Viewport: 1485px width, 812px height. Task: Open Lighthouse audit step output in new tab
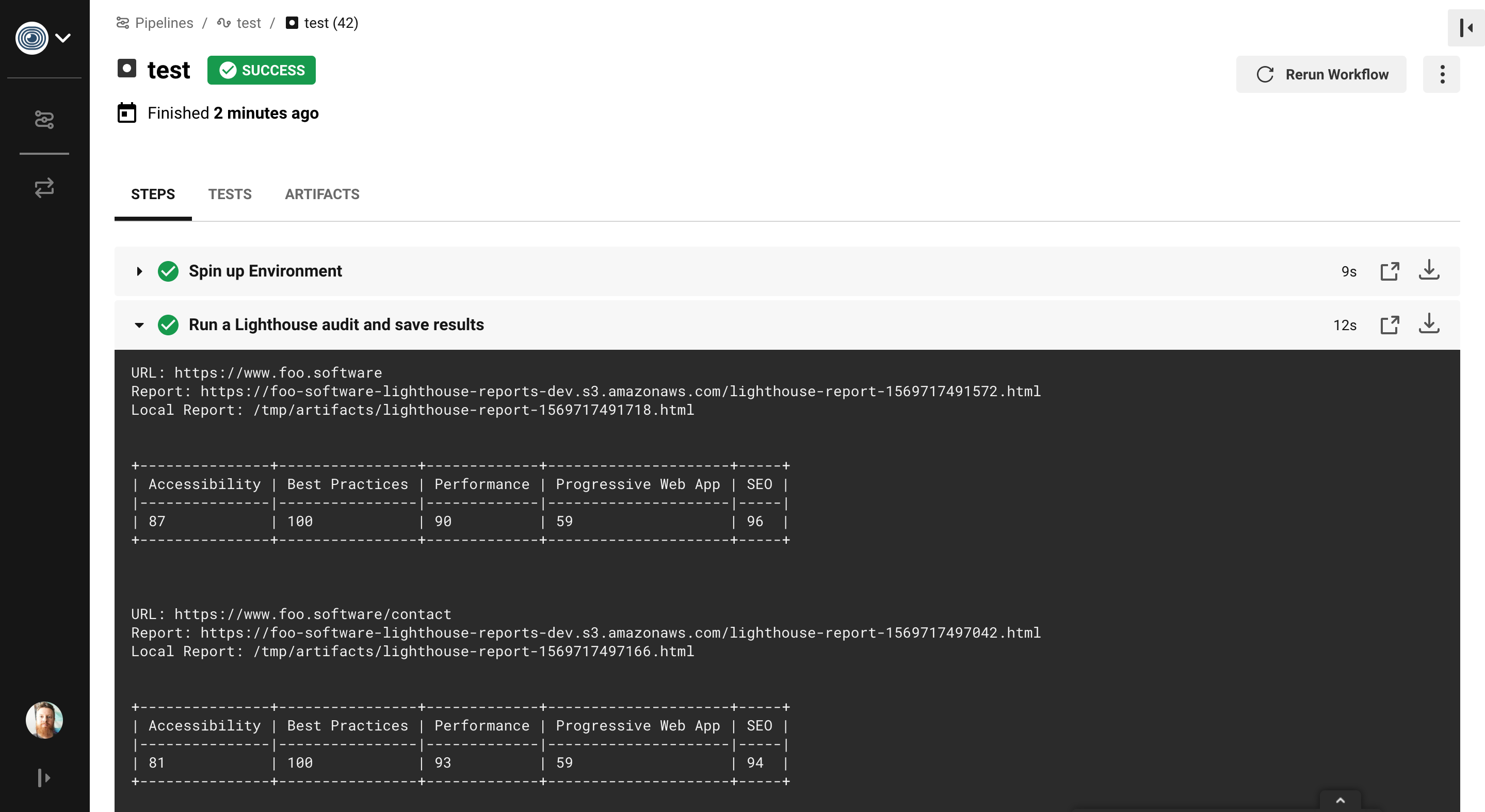[x=1390, y=325]
